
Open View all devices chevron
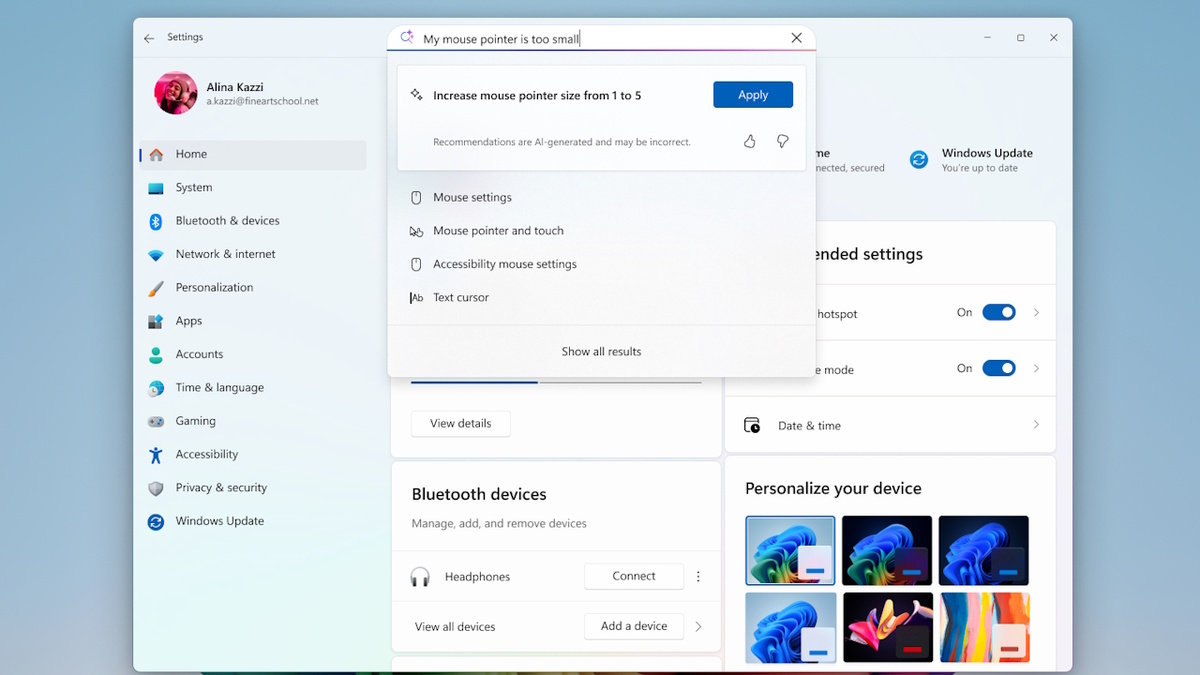(x=698, y=627)
